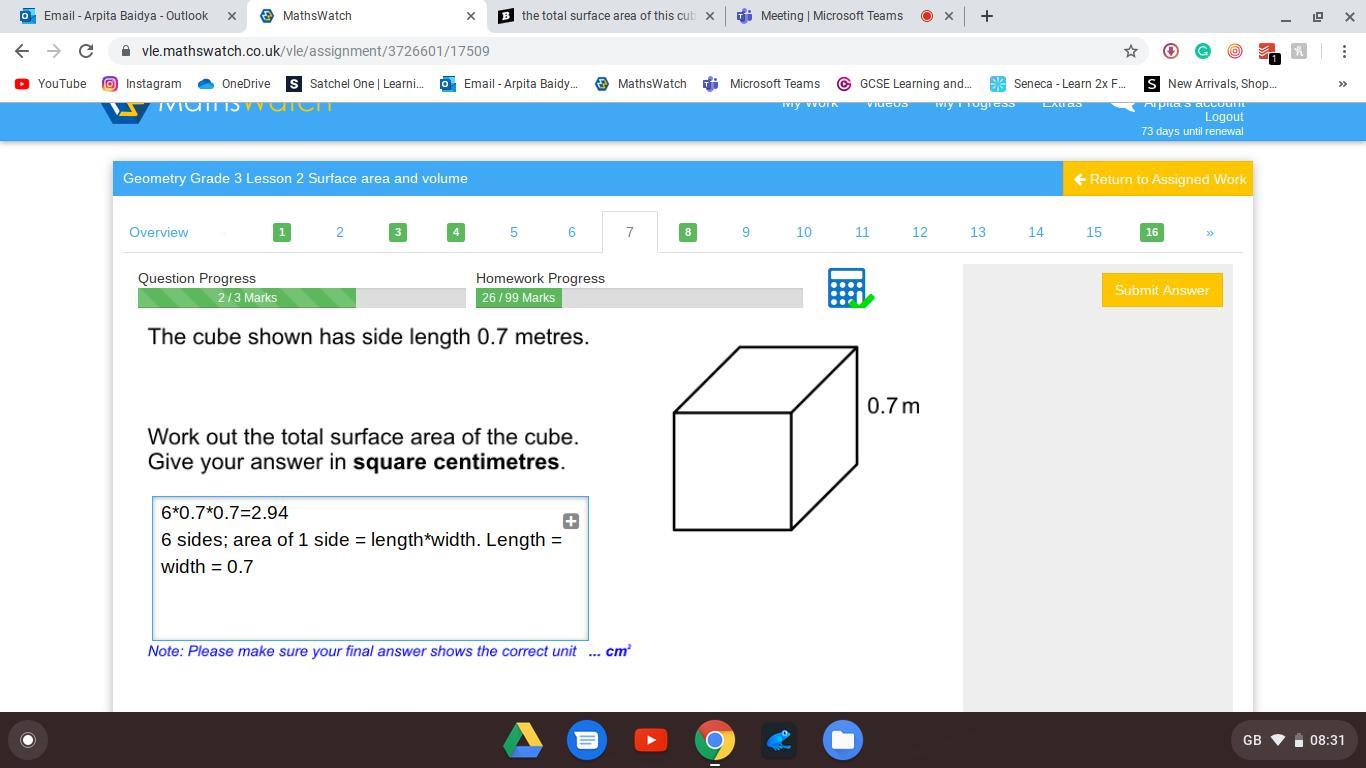
Task: Launch YouTube app from shelf
Action: 650,740
